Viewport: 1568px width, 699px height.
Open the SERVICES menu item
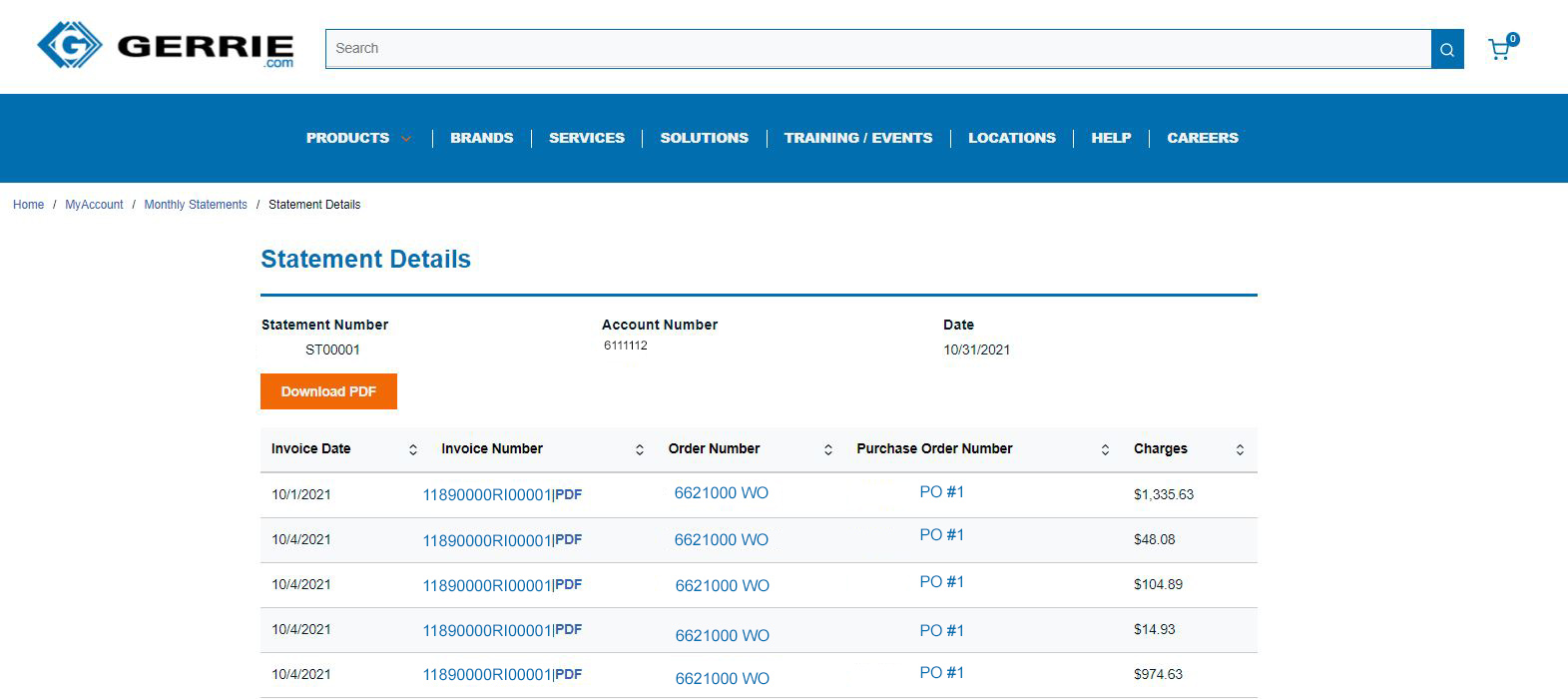click(587, 138)
